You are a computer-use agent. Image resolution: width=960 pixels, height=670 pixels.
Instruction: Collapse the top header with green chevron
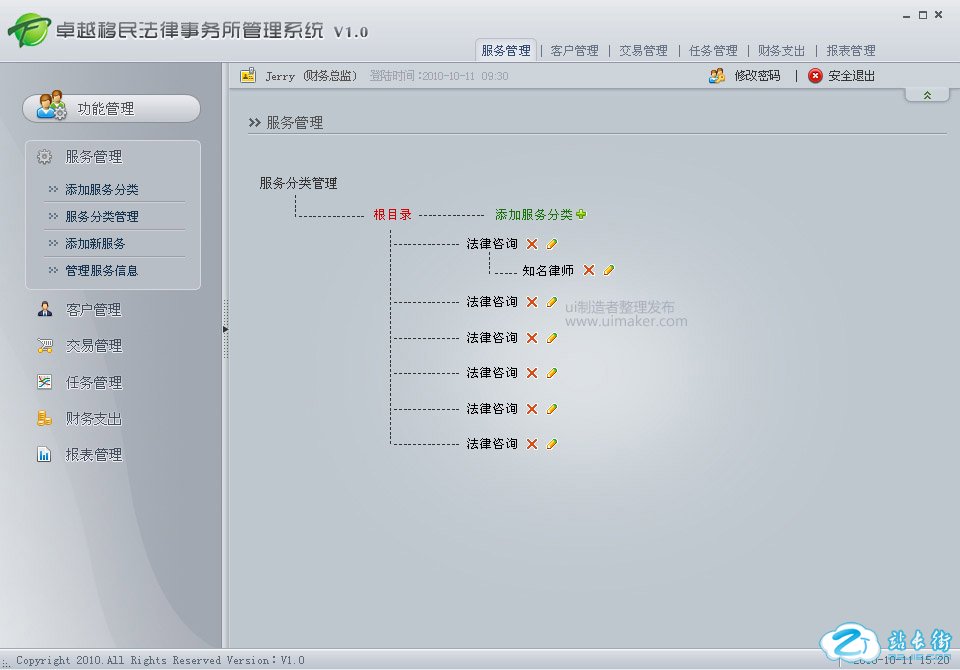[927, 95]
